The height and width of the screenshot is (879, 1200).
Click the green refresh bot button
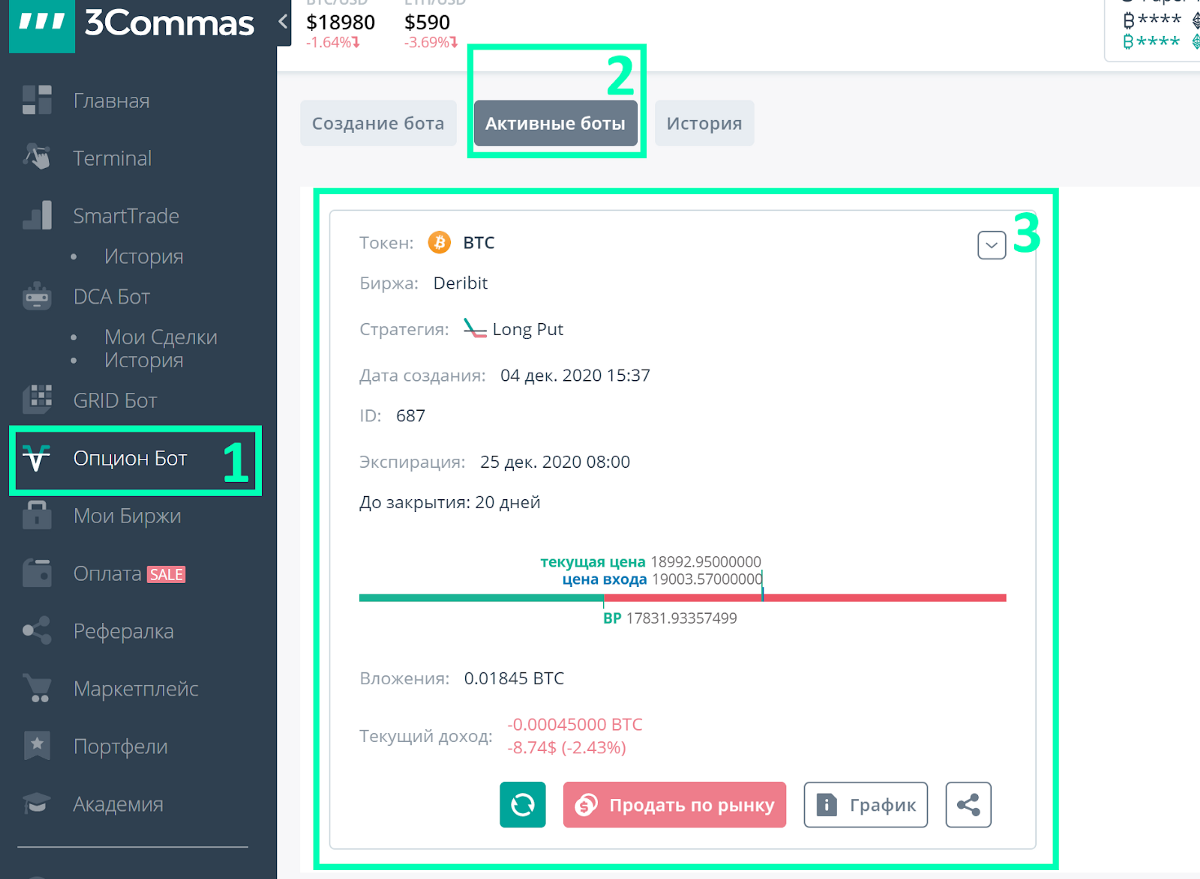(523, 805)
